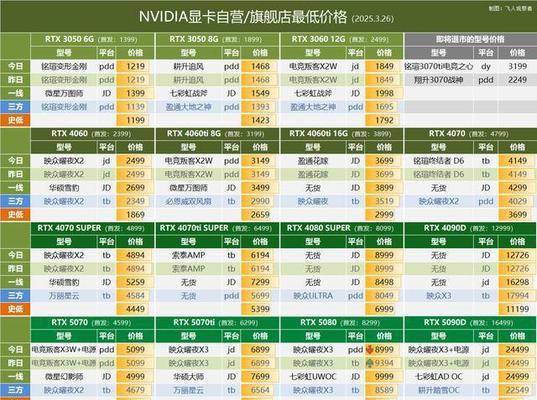This screenshot has width=537, height=400.
Task: Click the 7299 price cell
Action: coord(260,282)
